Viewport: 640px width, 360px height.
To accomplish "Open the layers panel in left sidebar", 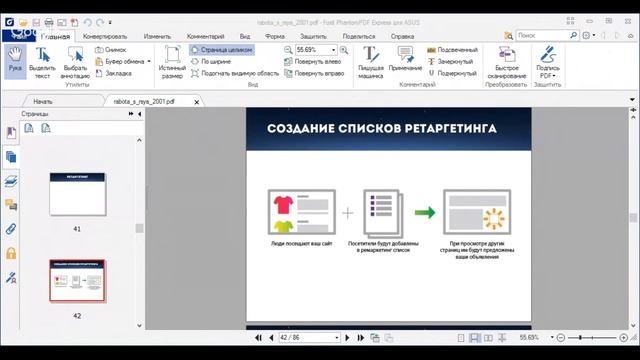I will tap(11, 181).
